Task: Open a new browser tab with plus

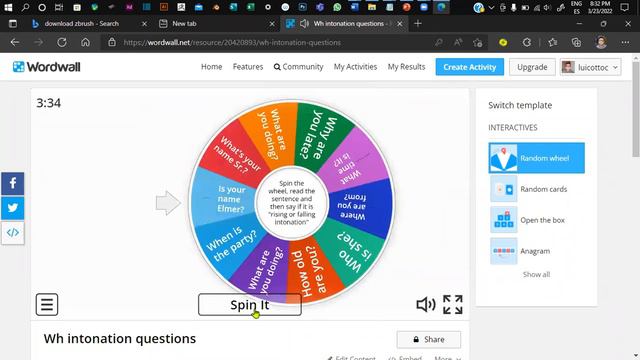Action: tap(418, 24)
